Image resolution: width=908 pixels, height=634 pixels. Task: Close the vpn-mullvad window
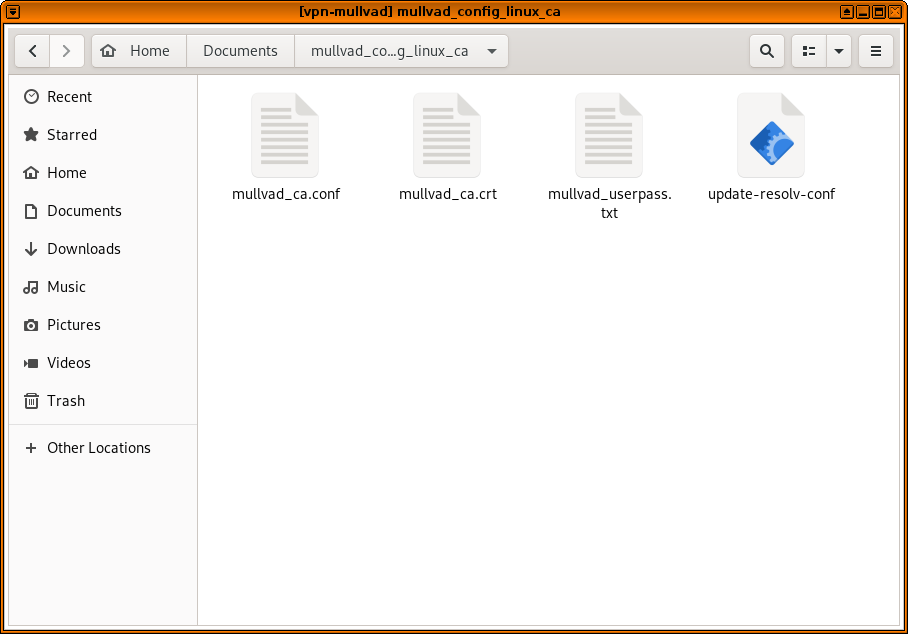[x=895, y=12]
